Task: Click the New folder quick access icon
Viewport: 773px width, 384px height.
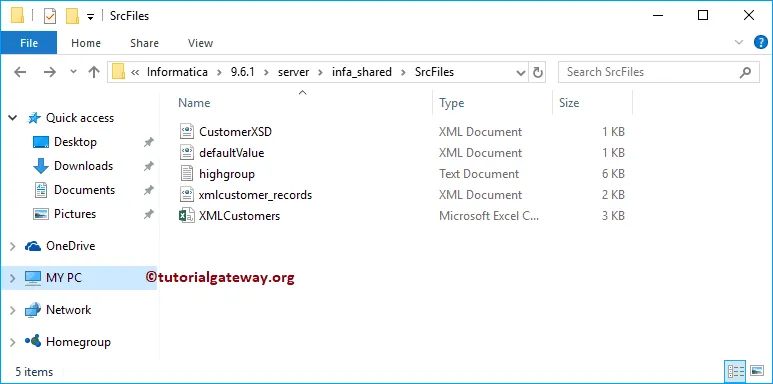Action: click(x=72, y=16)
